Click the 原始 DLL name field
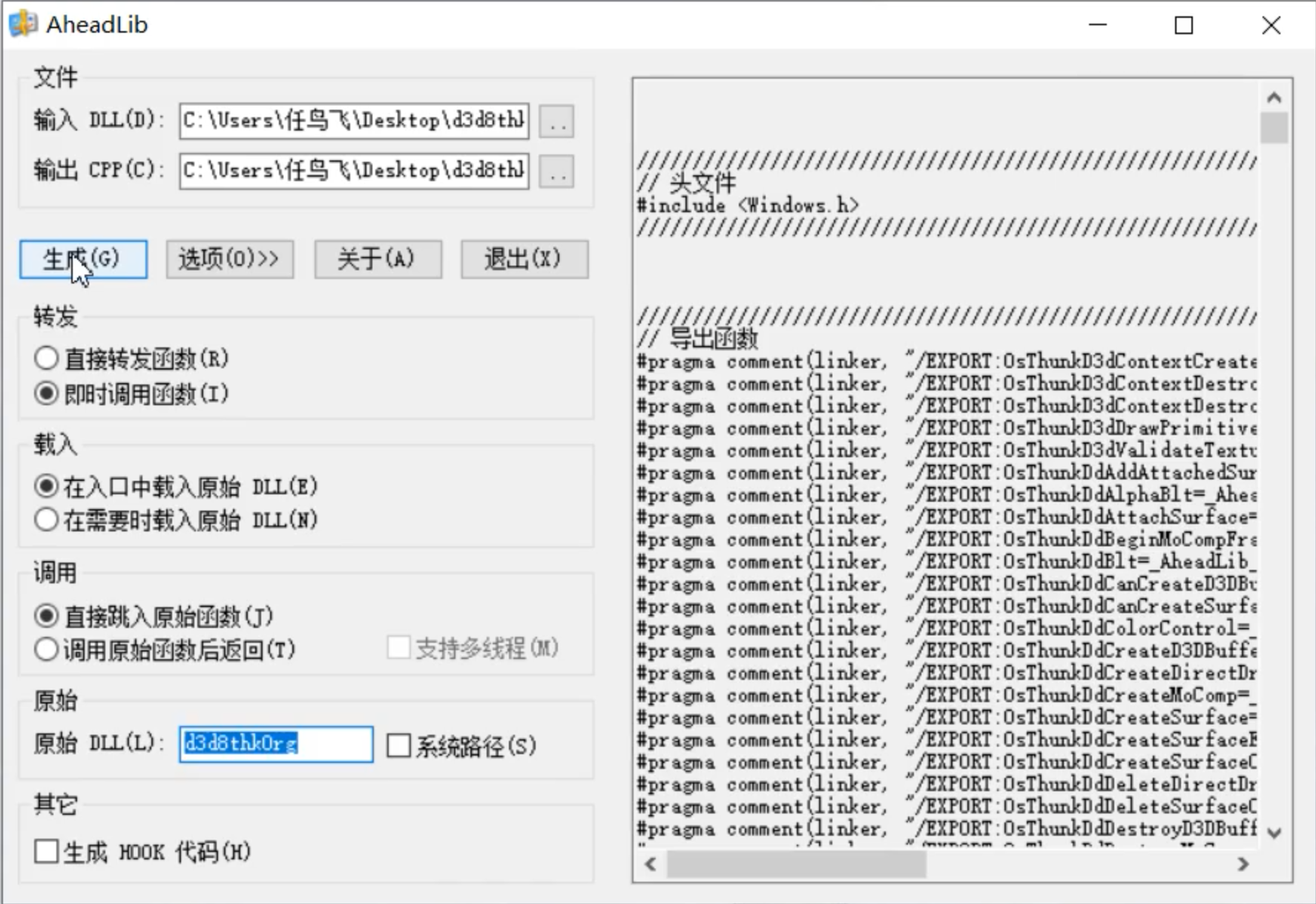Image resolution: width=1316 pixels, height=904 pixels. (x=276, y=744)
